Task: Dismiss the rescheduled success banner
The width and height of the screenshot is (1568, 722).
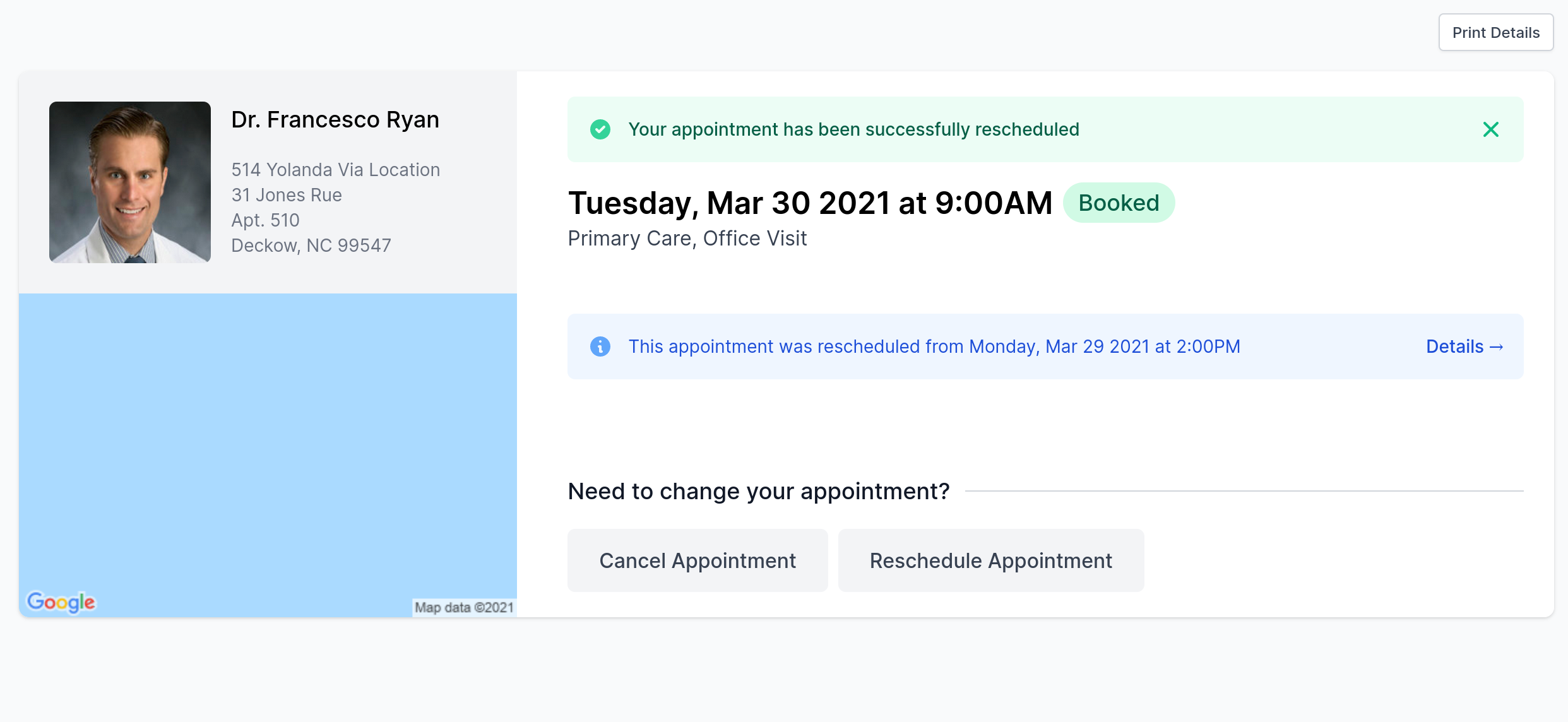Action: (x=1490, y=129)
